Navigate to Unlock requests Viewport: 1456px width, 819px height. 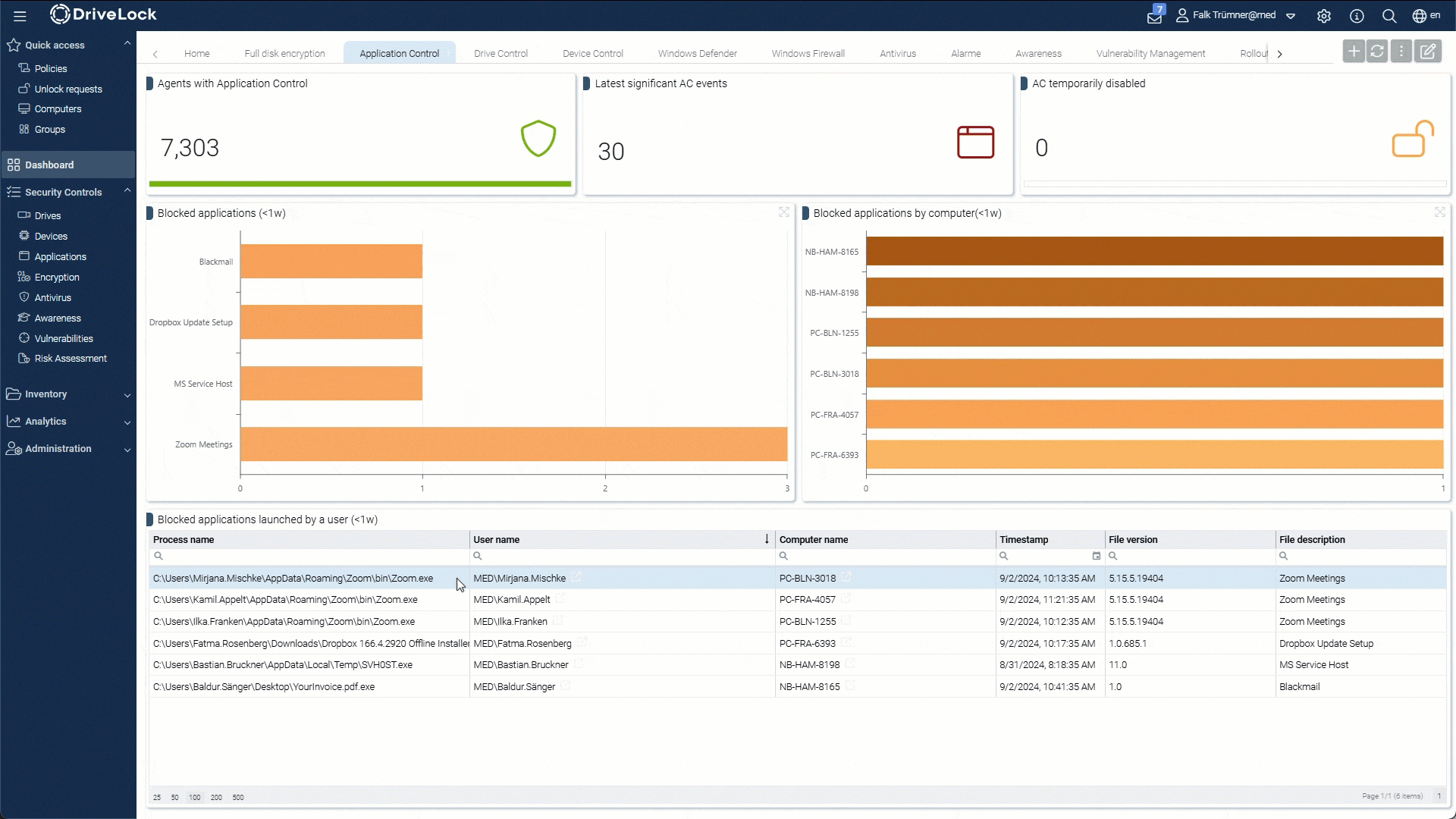(68, 89)
